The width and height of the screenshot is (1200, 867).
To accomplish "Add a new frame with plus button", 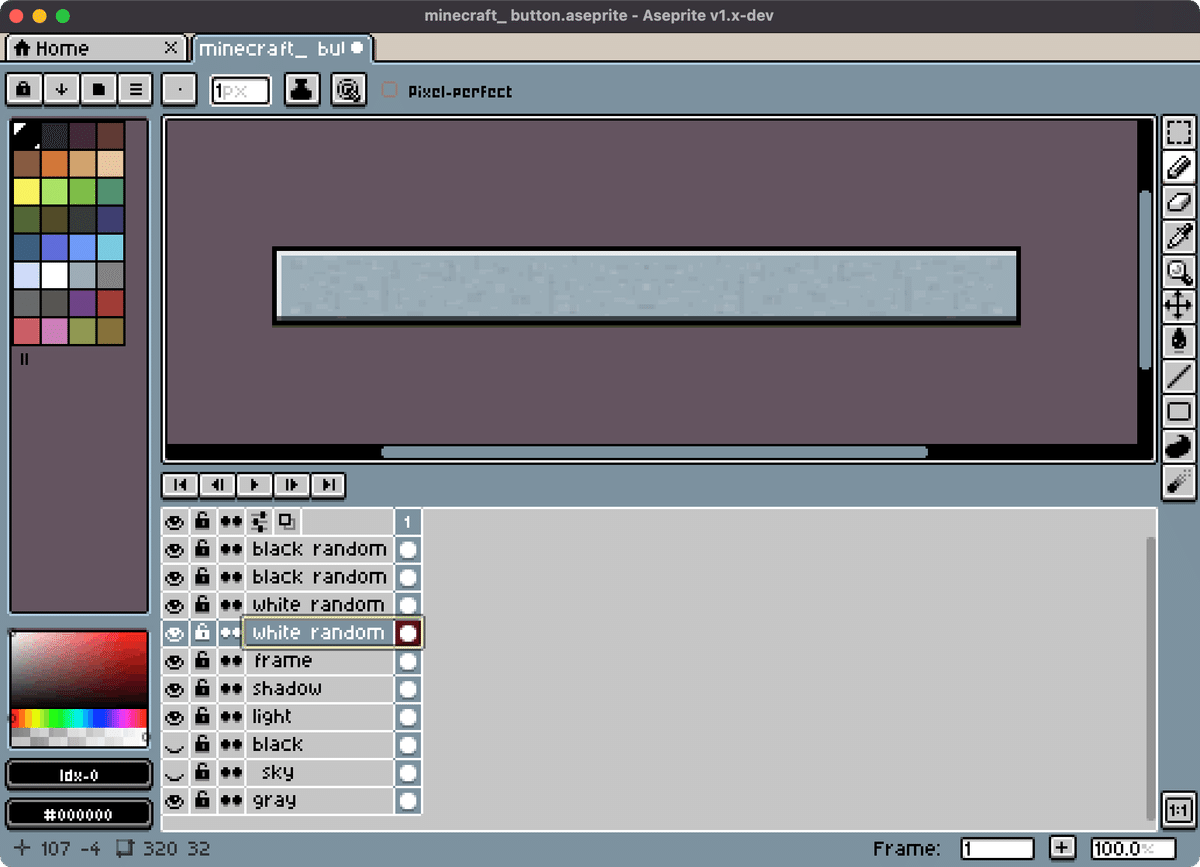I will click(x=1062, y=848).
